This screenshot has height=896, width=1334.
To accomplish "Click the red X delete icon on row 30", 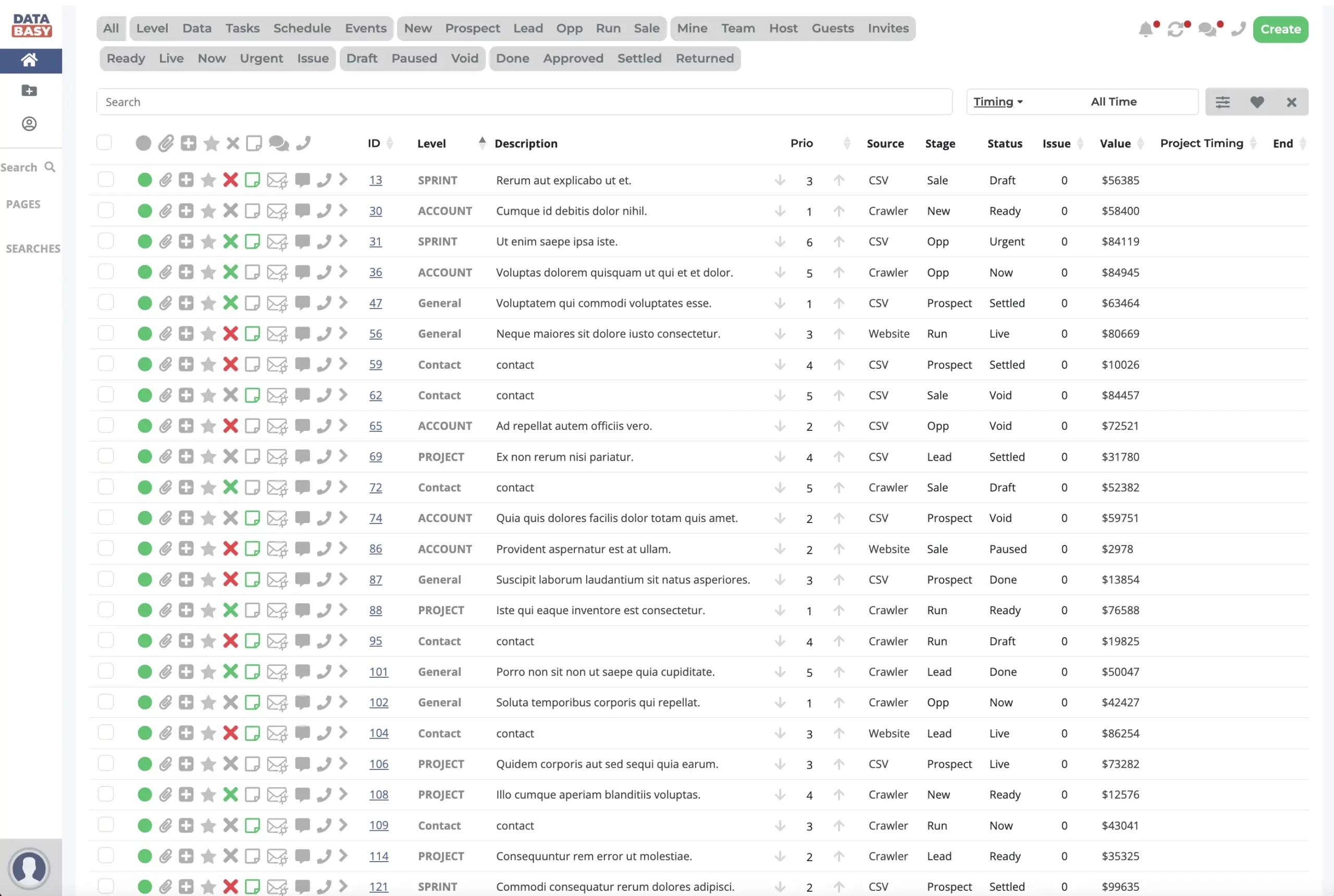I will (230, 210).
